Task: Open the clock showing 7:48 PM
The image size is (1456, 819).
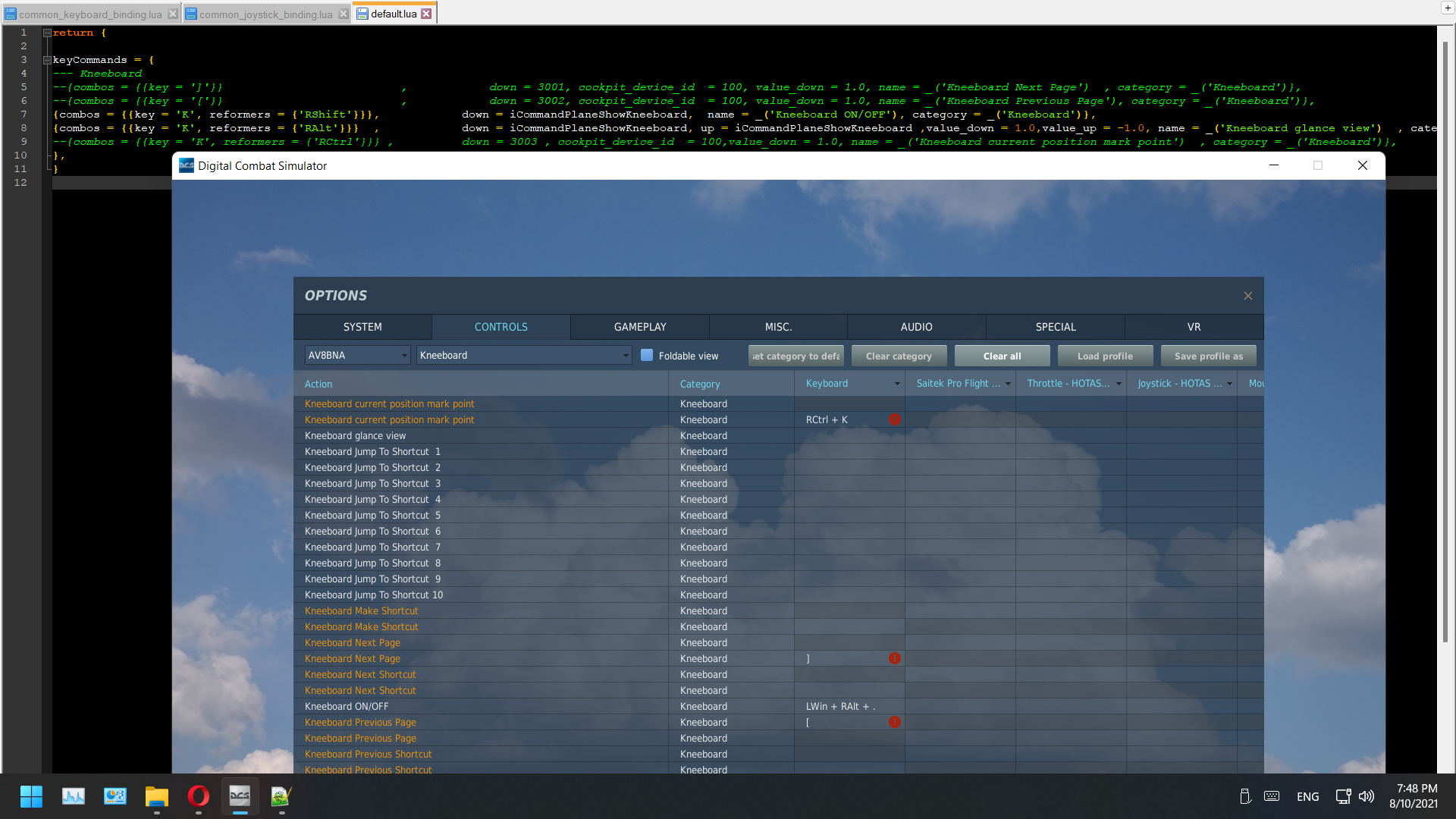Action: click(x=1414, y=796)
